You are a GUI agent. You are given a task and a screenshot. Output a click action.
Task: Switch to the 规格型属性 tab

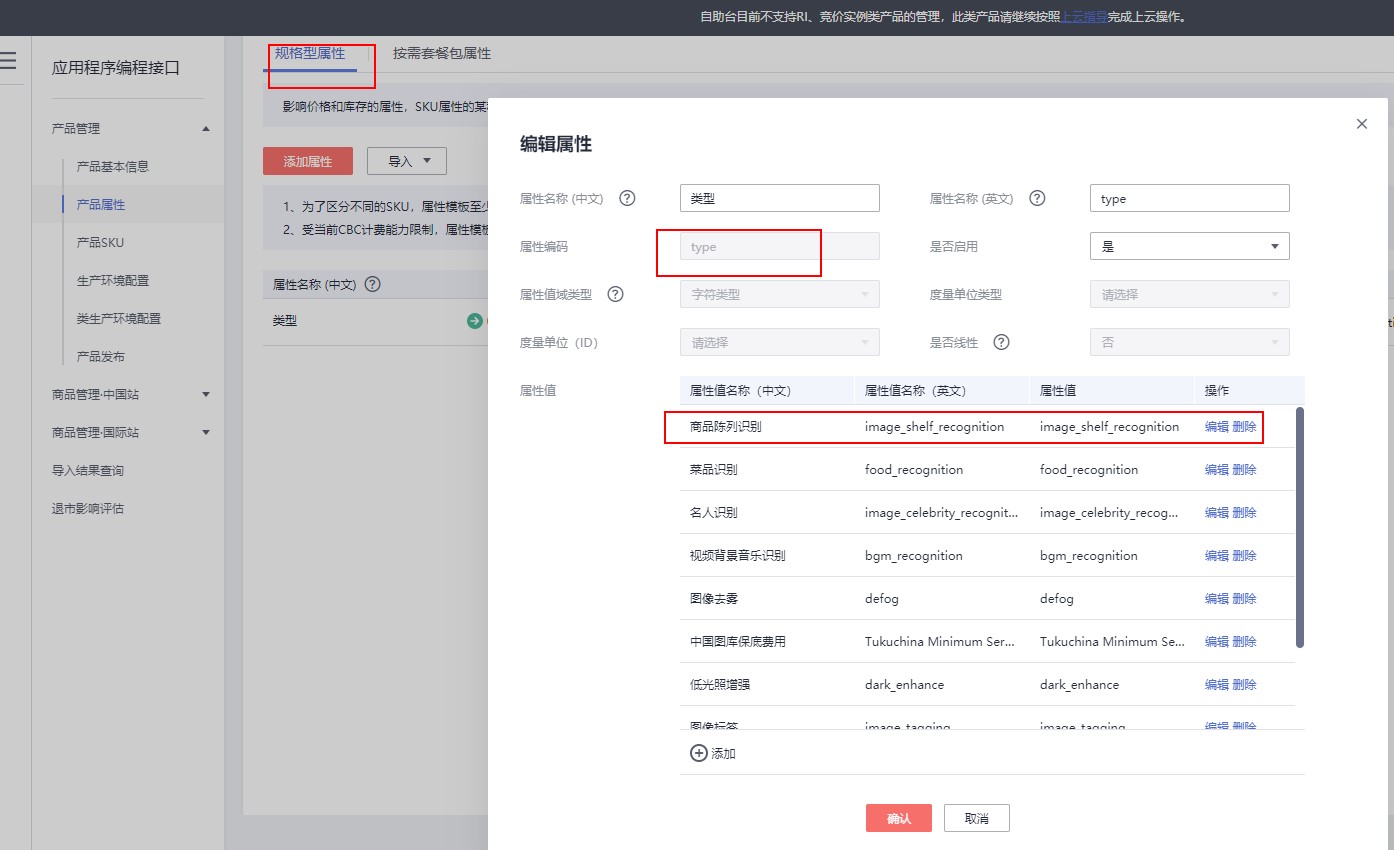coord(310,53)
